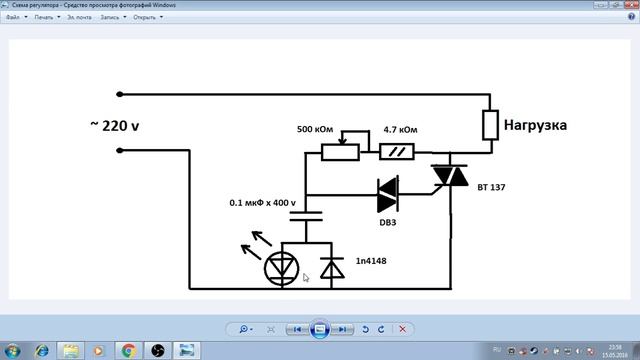Open the Steam tray icon
The height and width of the screenshot is (360, 640).
(x=534, y=351)
